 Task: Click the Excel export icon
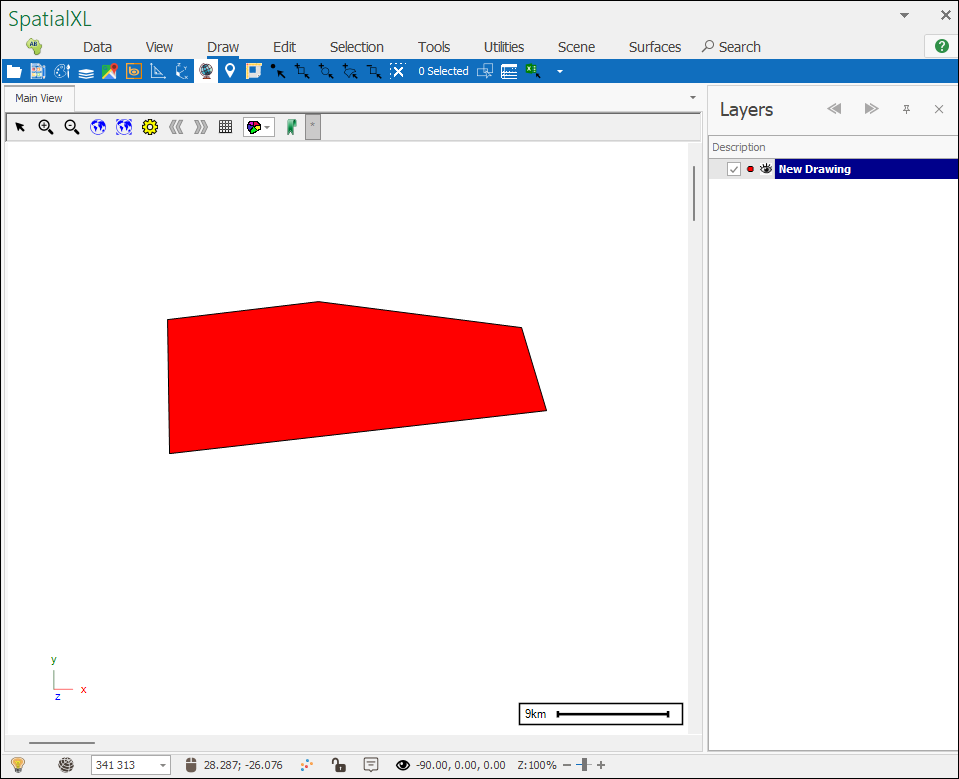[533, 71]
